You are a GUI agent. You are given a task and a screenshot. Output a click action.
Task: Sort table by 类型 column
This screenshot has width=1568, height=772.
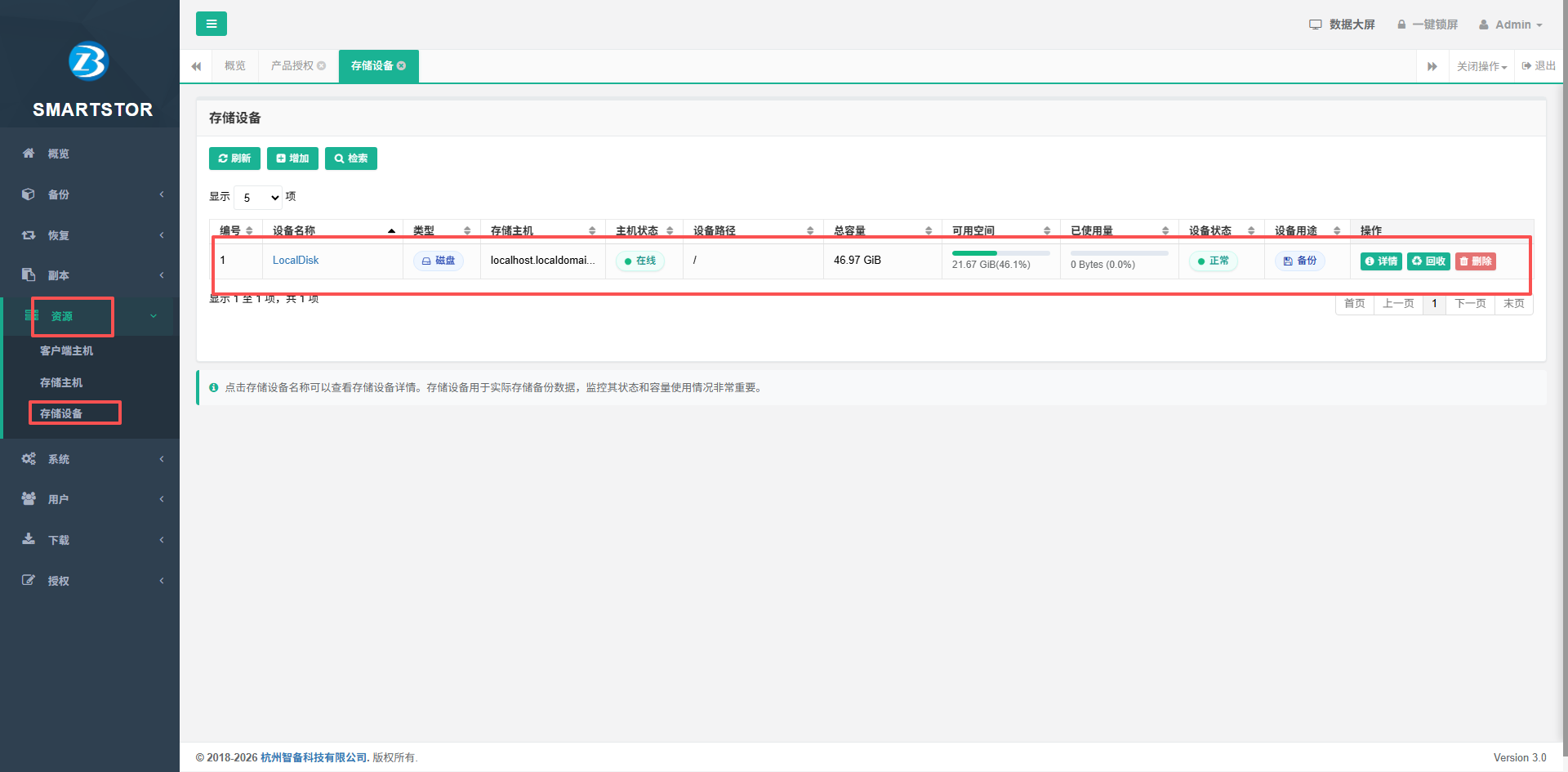(442, 230)
